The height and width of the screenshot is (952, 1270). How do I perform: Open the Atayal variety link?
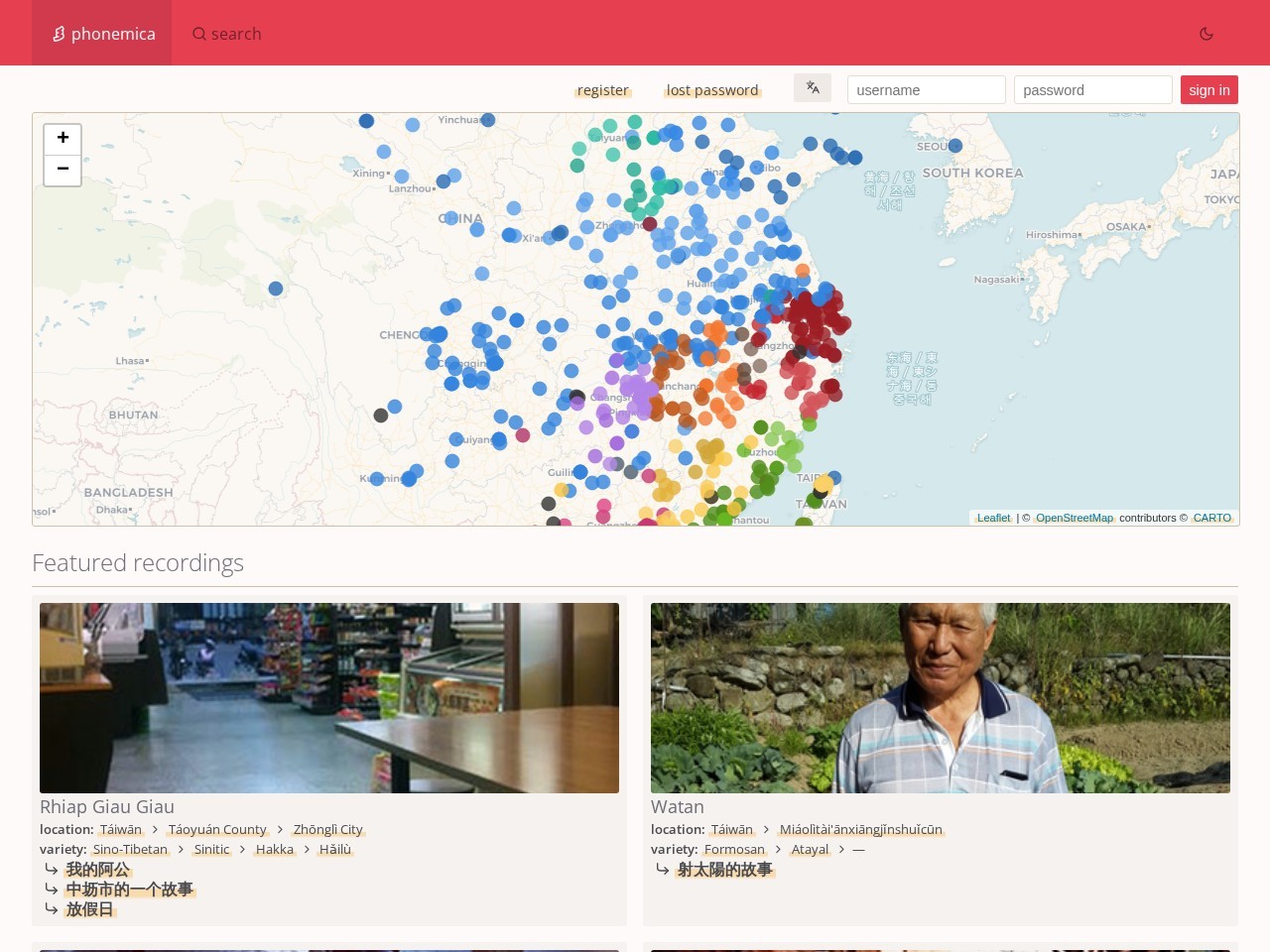tap(810, 850)
